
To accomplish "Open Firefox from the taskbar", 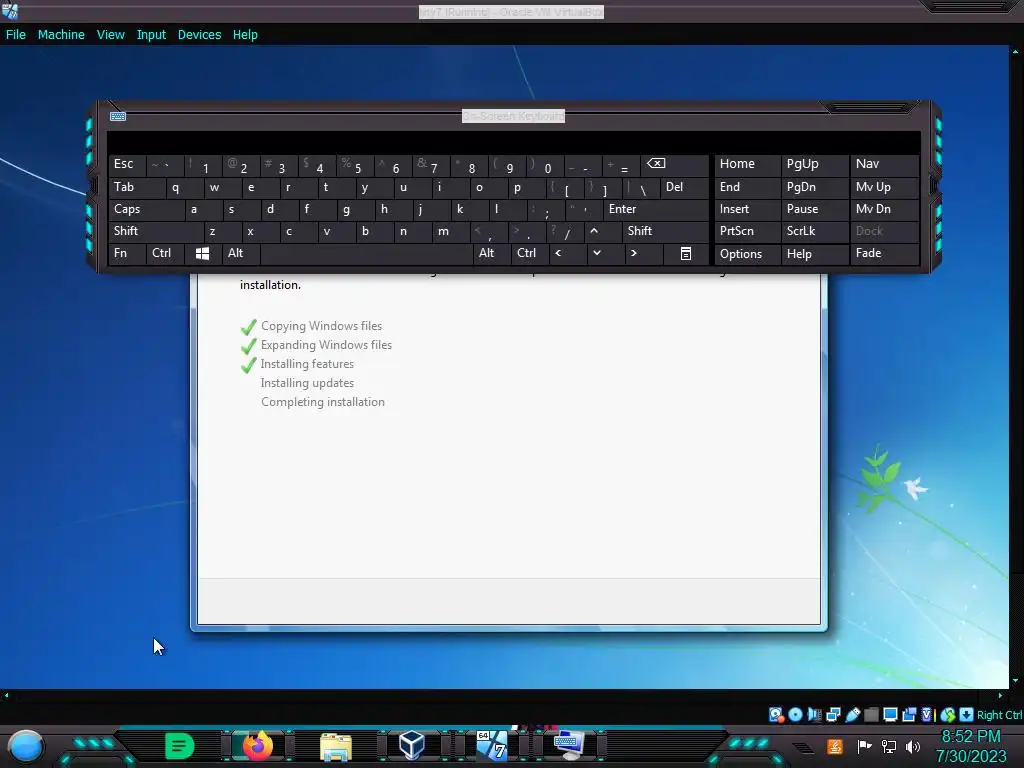I will (x=257, y=746).
